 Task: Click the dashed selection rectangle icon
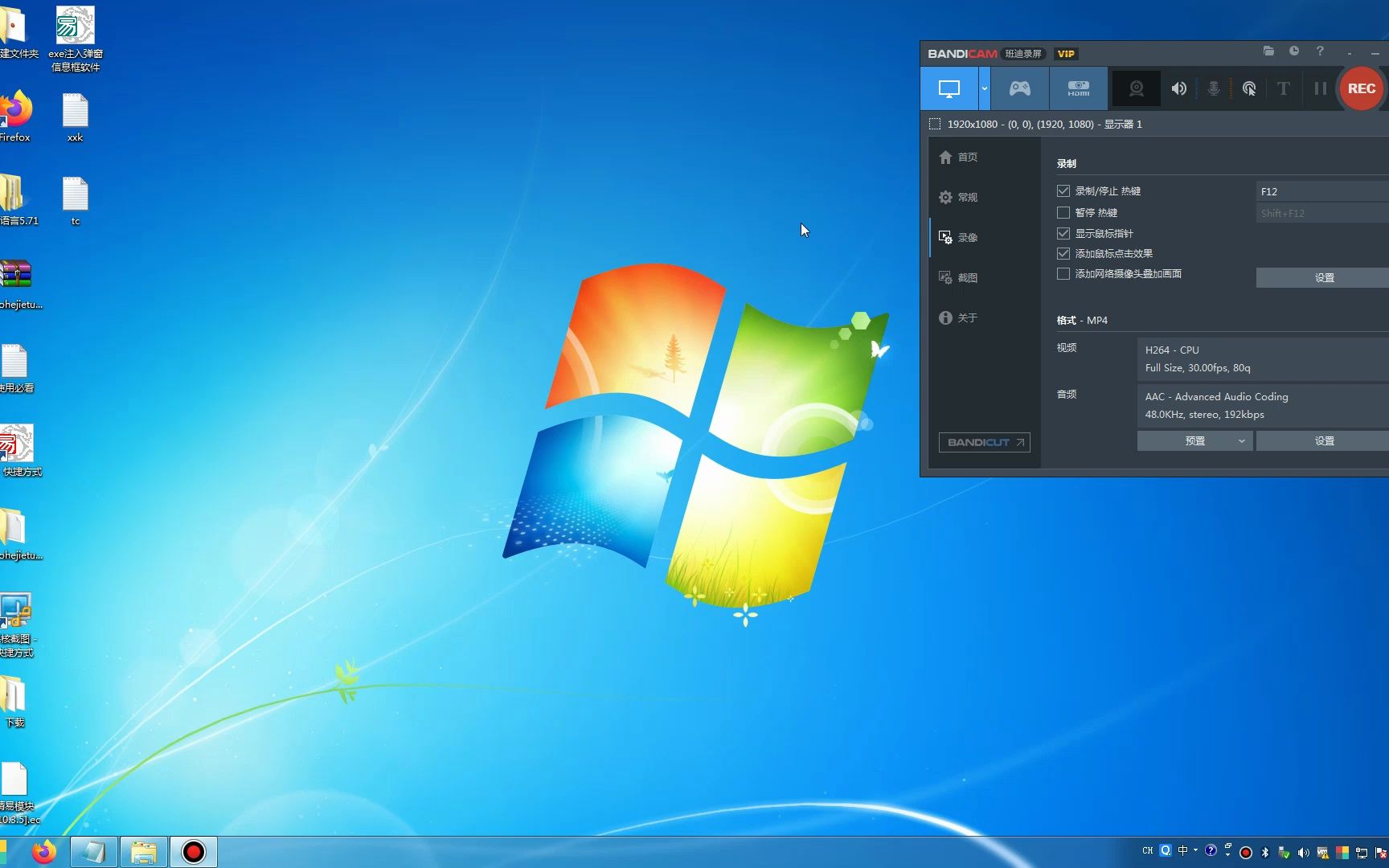click(x=935, y=124)
